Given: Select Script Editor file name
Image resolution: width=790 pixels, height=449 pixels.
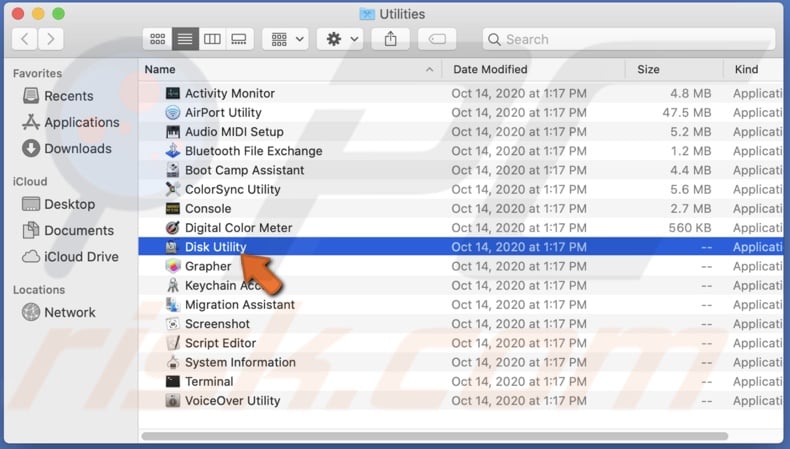Looking at the screenshot, I should coord(220,343).
